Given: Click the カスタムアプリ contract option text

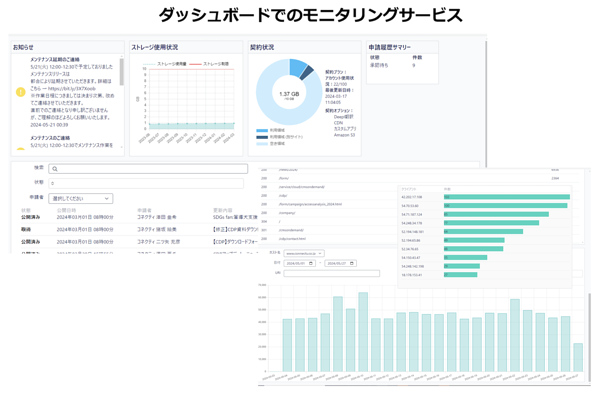Looking at the screenshot, I should pos(345,129).
